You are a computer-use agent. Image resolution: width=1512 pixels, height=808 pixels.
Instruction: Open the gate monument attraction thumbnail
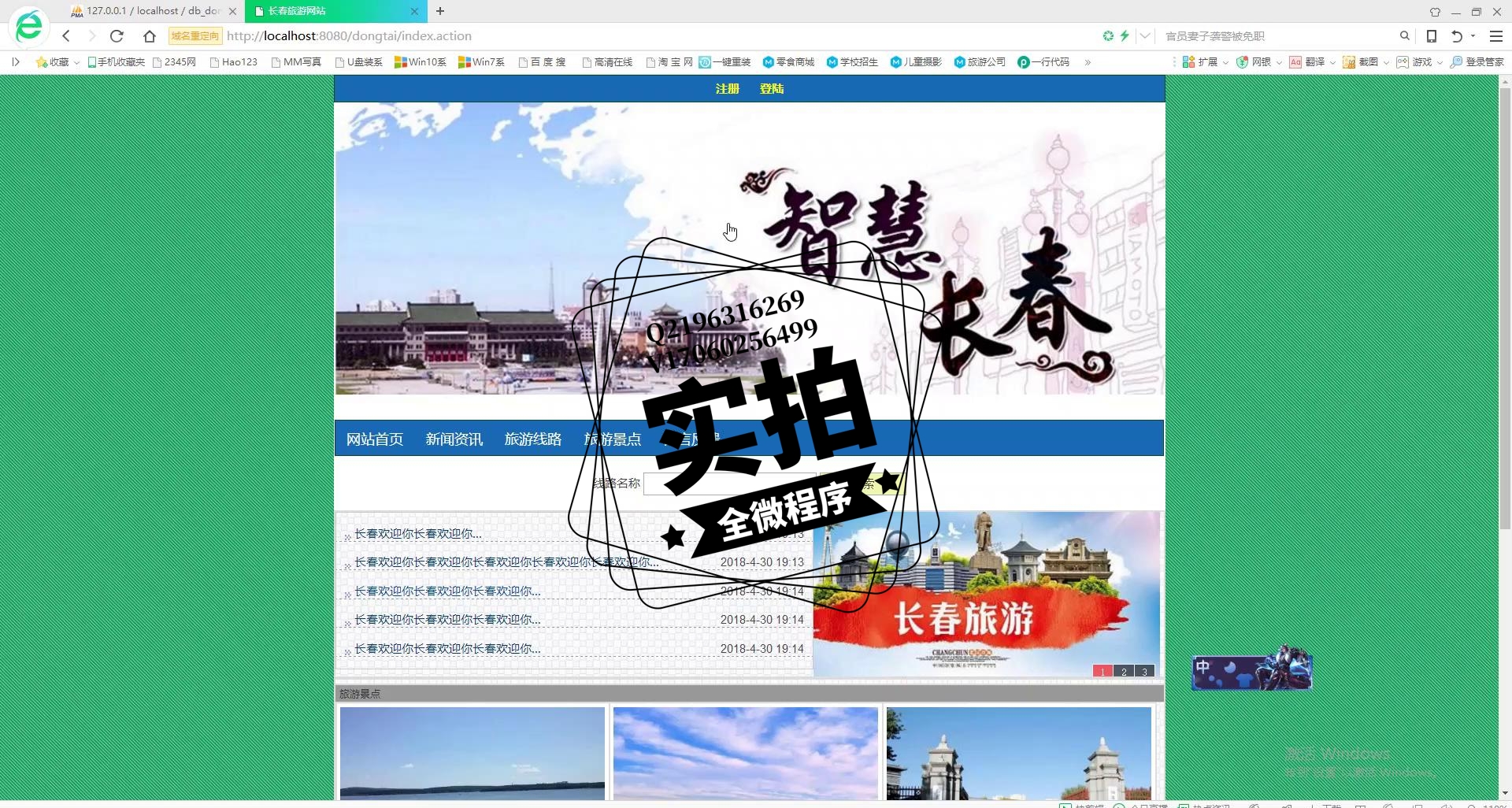pos(1019,754)
